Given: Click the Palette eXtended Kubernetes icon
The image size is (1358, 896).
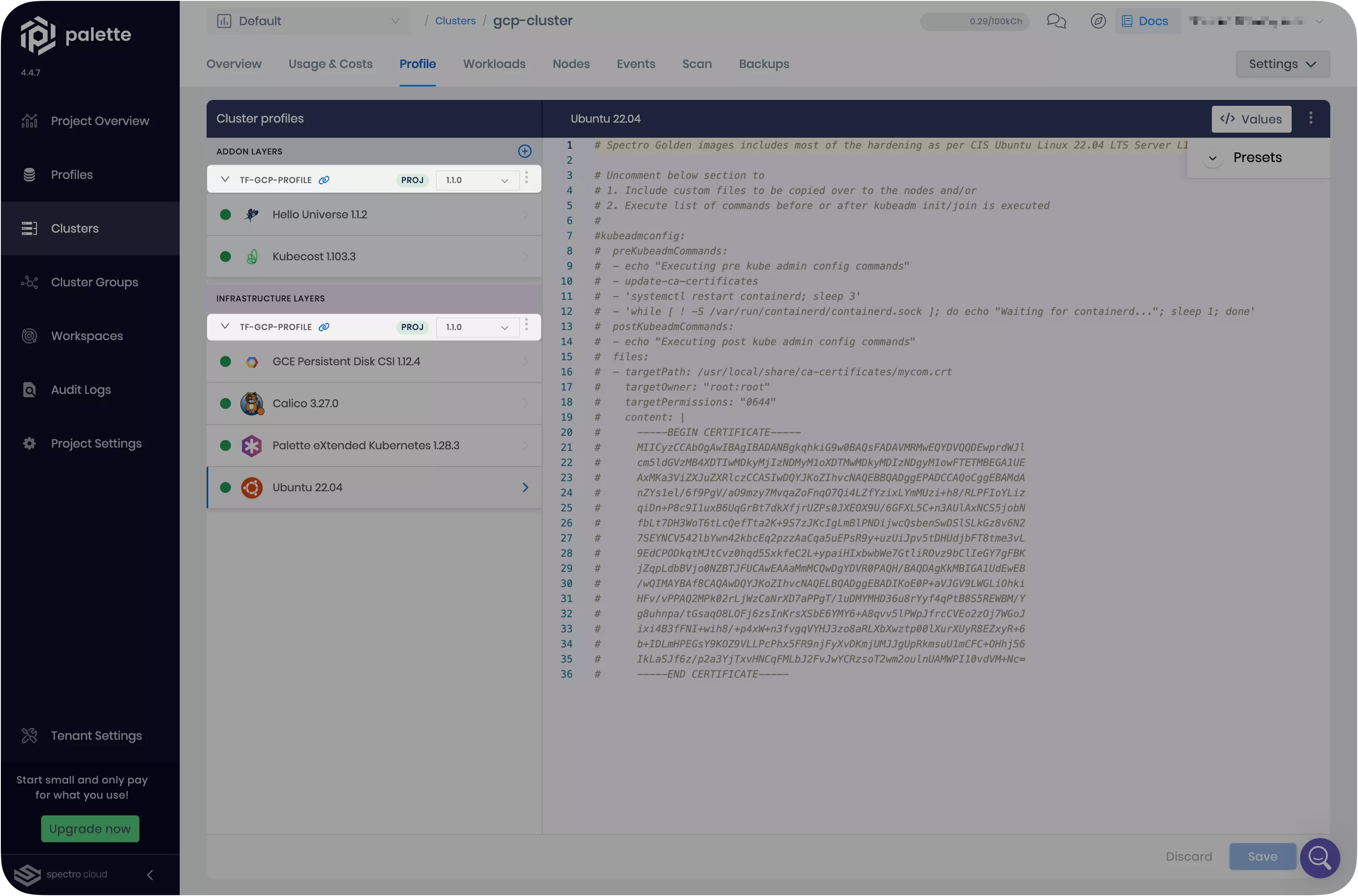Looking at the screenshot, I should (x=252, y=446).
